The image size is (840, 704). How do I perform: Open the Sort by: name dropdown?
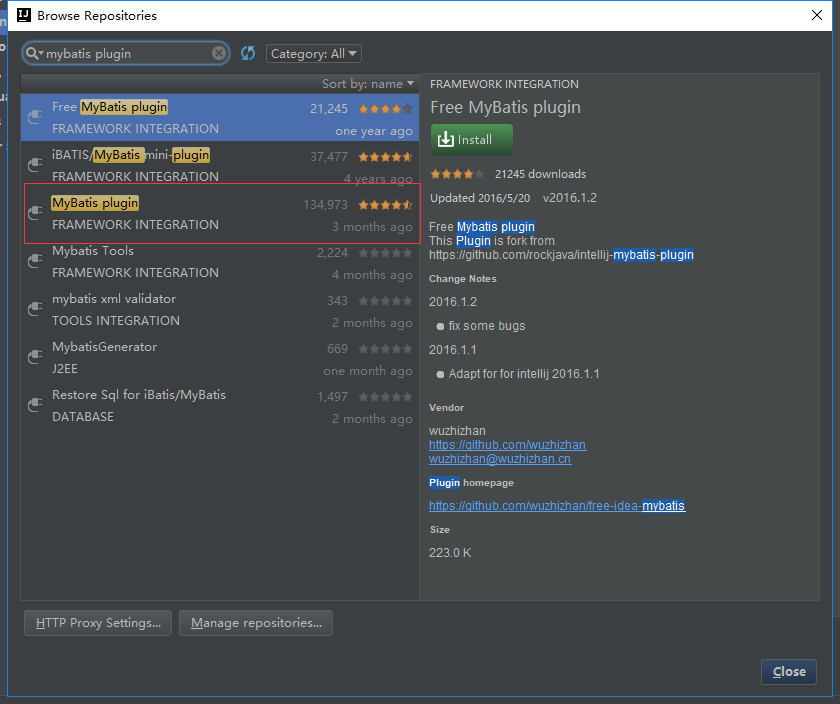(368, 84)
